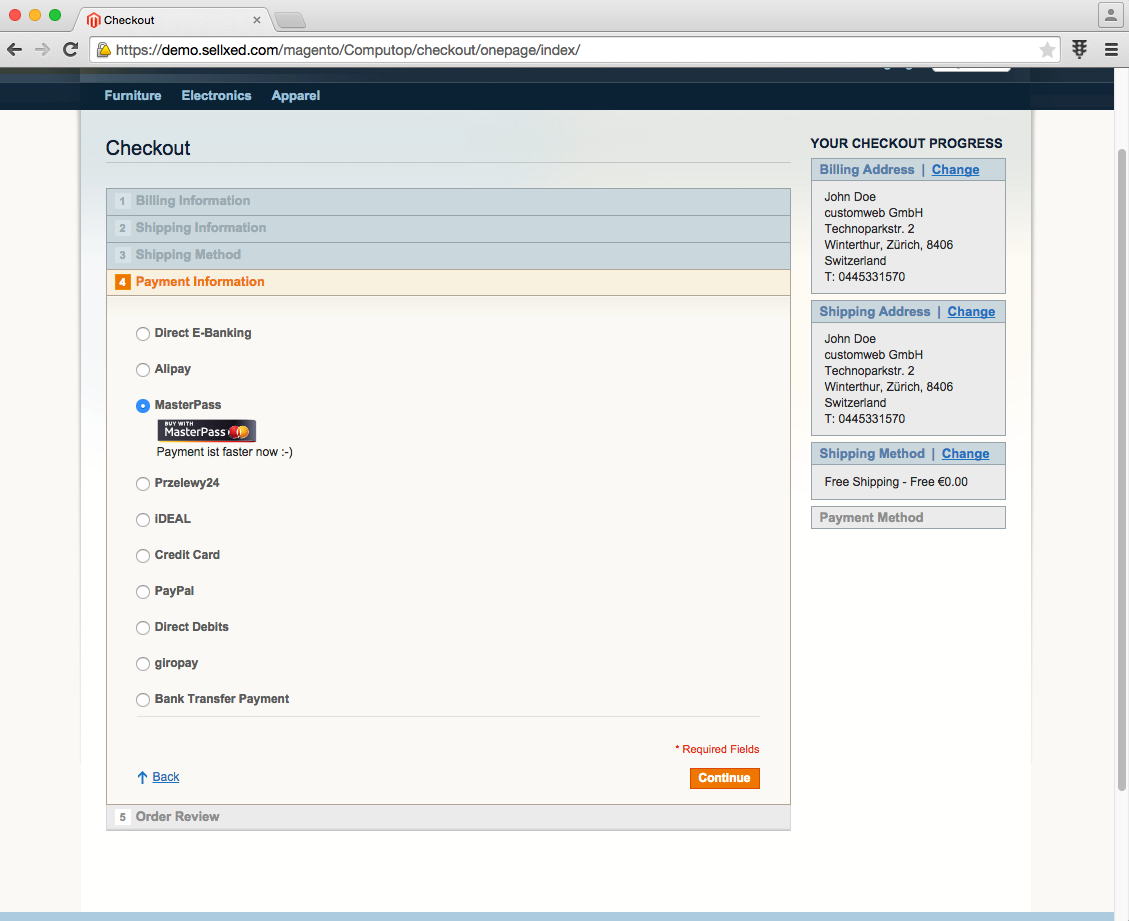Expand the Order Review step
This screenshot has height=921, width=1129.
point(448,817)
